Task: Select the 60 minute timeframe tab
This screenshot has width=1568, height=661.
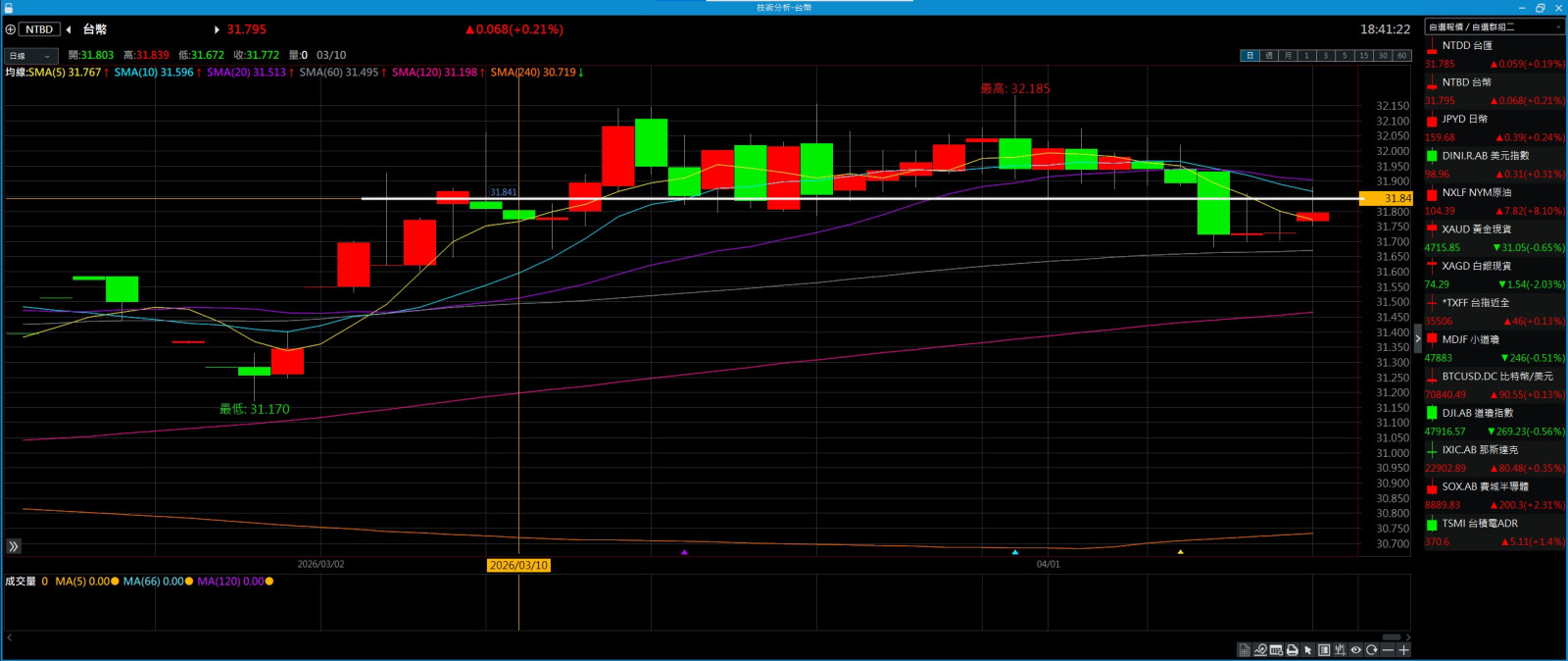Action: click(x=1401, y=56)
